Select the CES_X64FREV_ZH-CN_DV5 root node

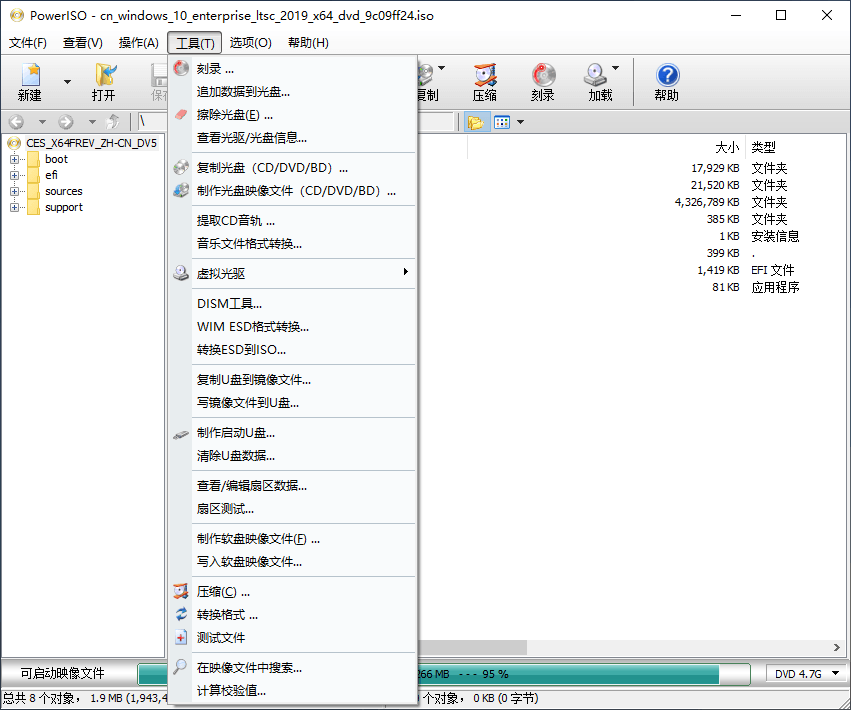(91, 143)
